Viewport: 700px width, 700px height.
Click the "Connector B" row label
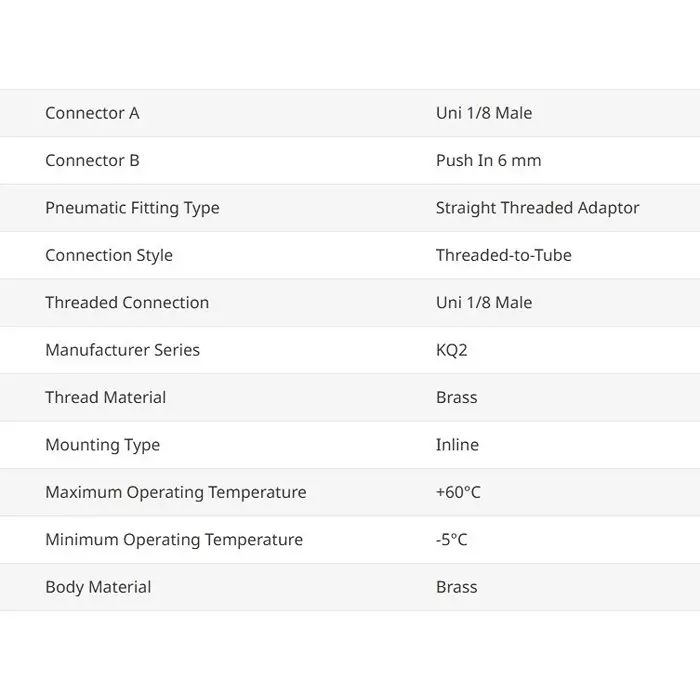click(x=92, y=160)
